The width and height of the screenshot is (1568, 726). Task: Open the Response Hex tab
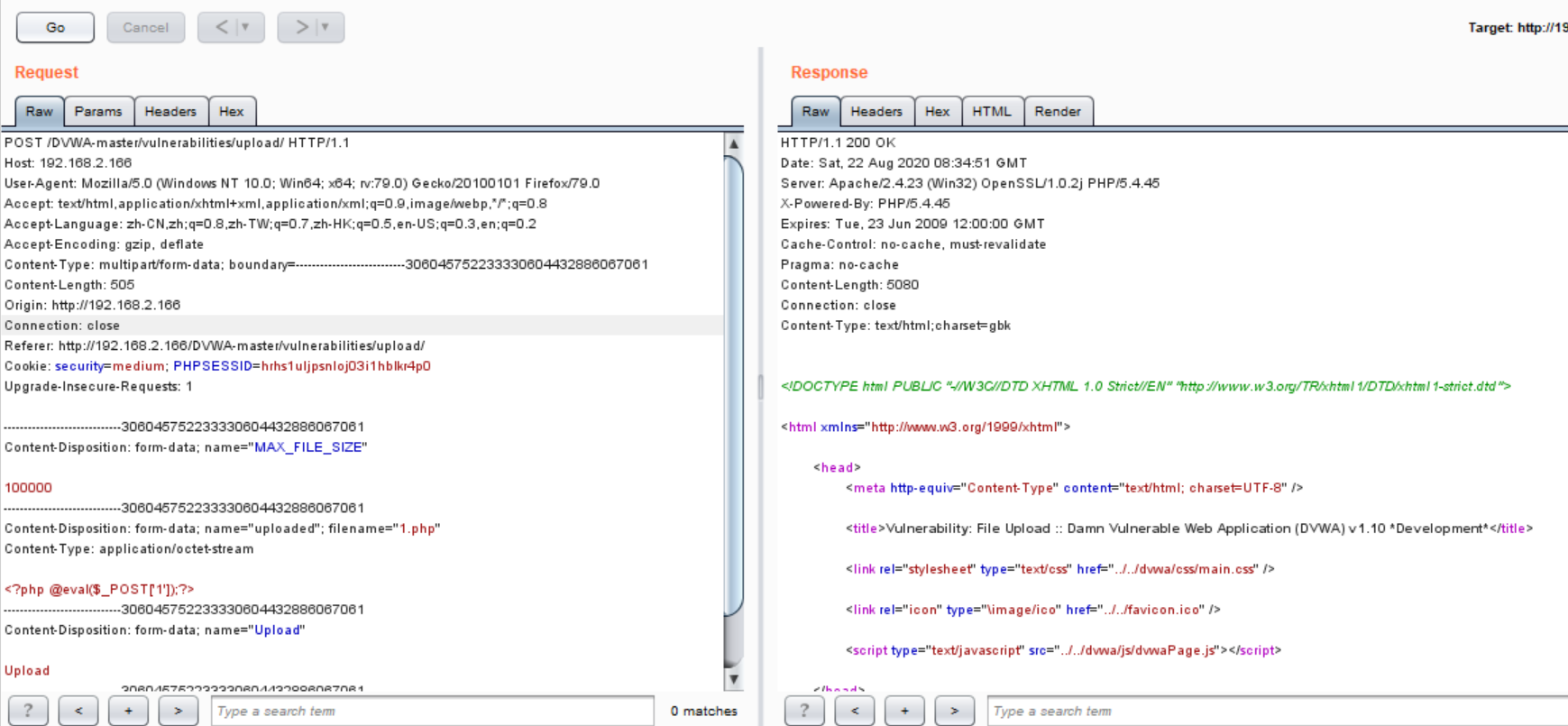coord(938,111)
